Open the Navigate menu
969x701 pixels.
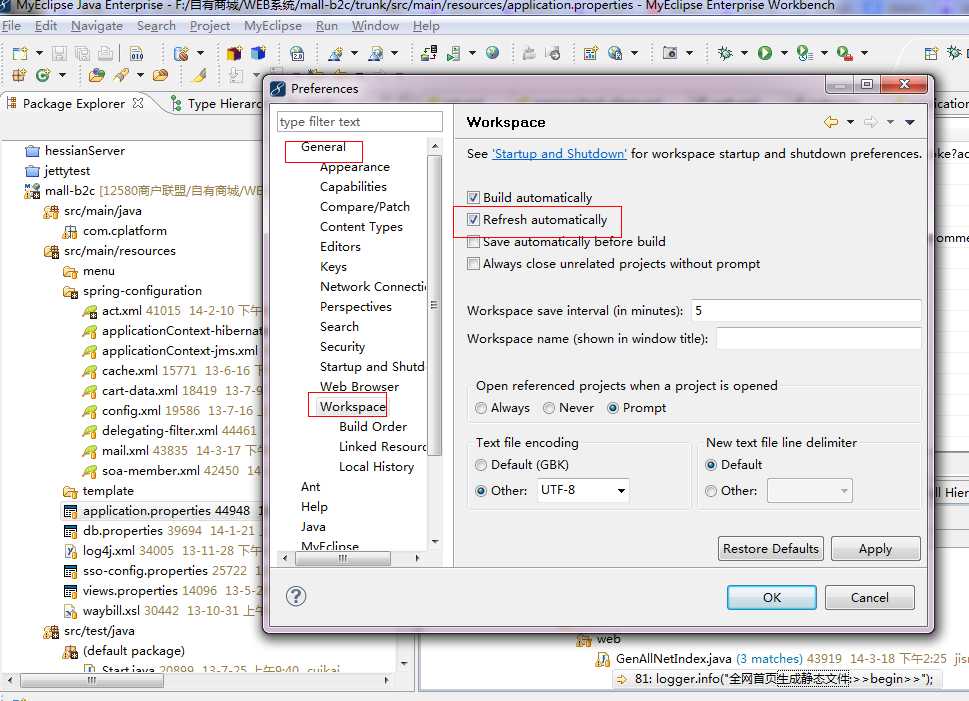(x=96, y=26)
